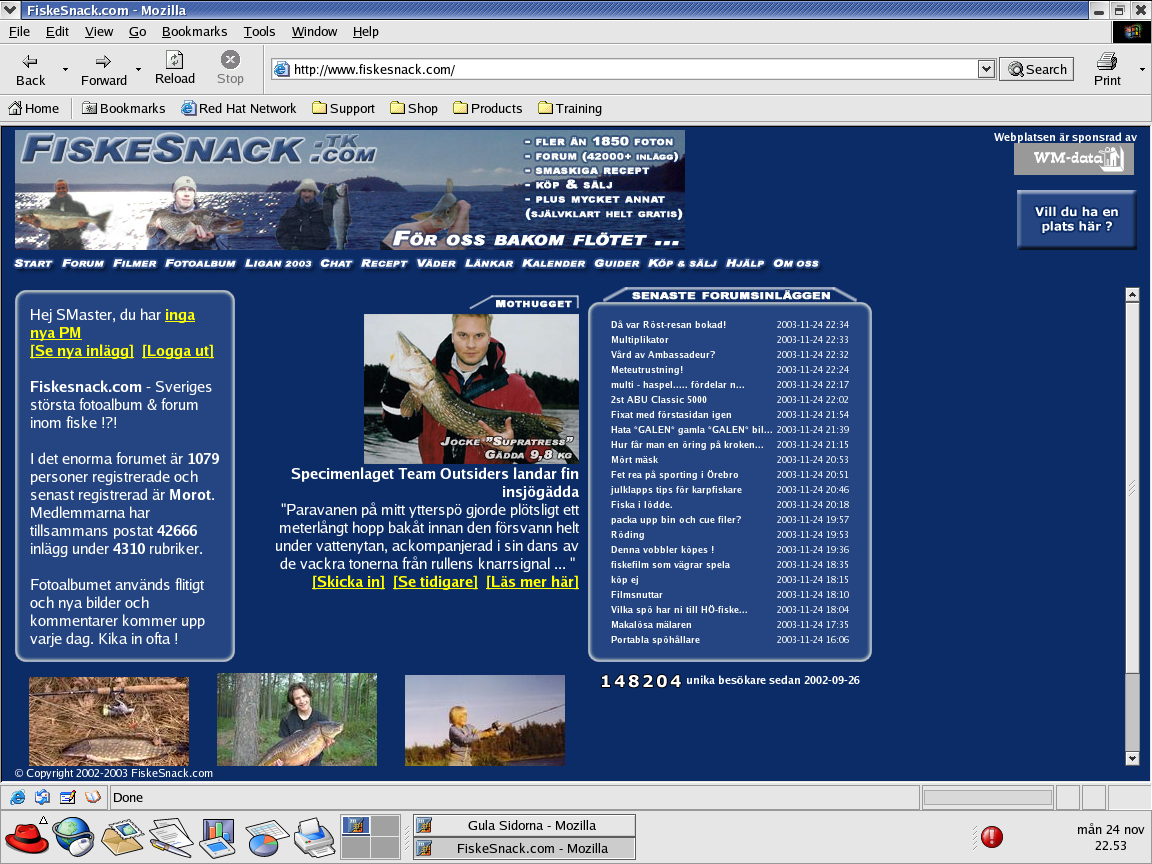Launch the globe web browser icon in panel

tap(73, 837)
